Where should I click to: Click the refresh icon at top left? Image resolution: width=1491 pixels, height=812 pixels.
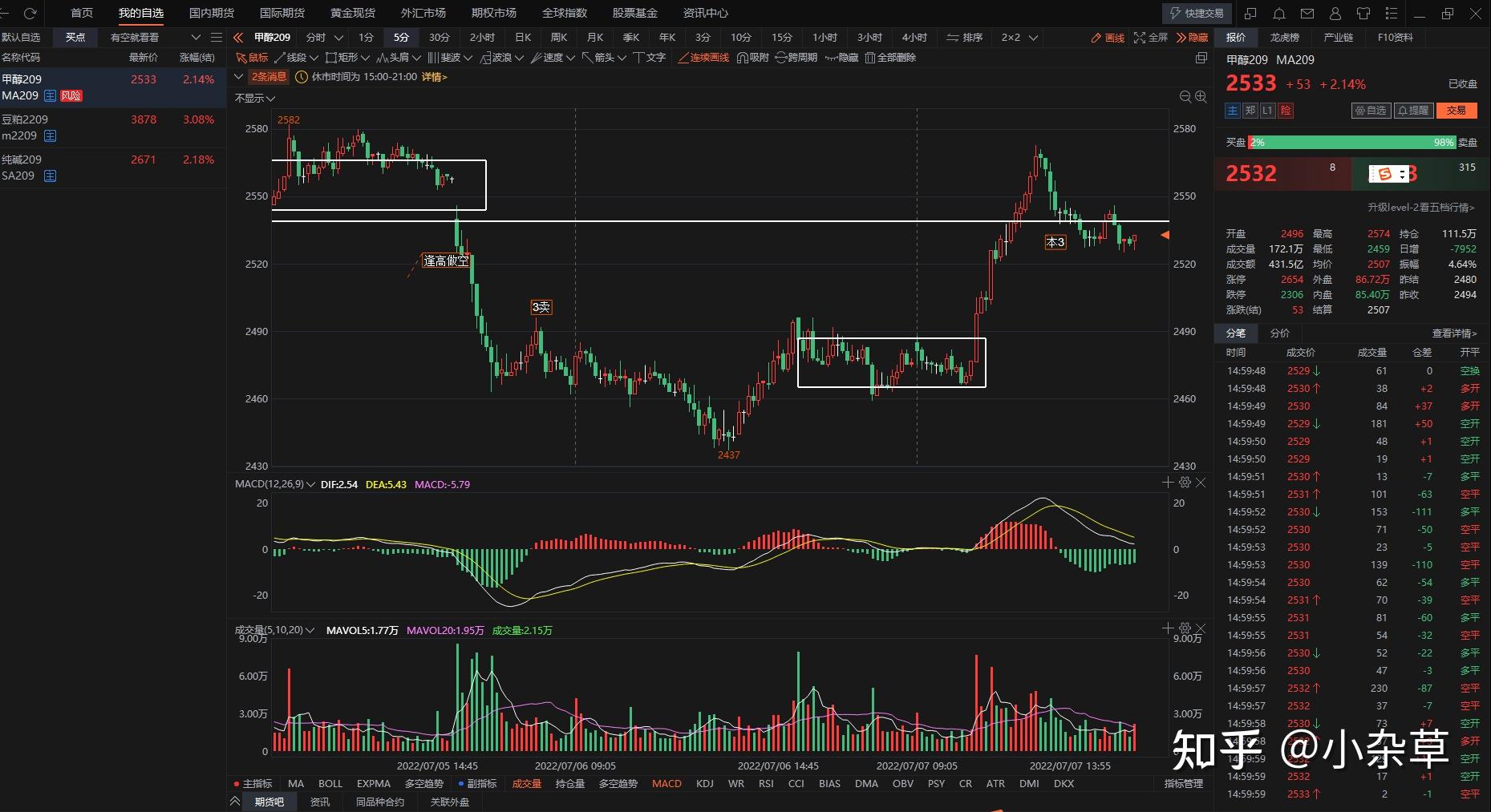coord(30,14)
